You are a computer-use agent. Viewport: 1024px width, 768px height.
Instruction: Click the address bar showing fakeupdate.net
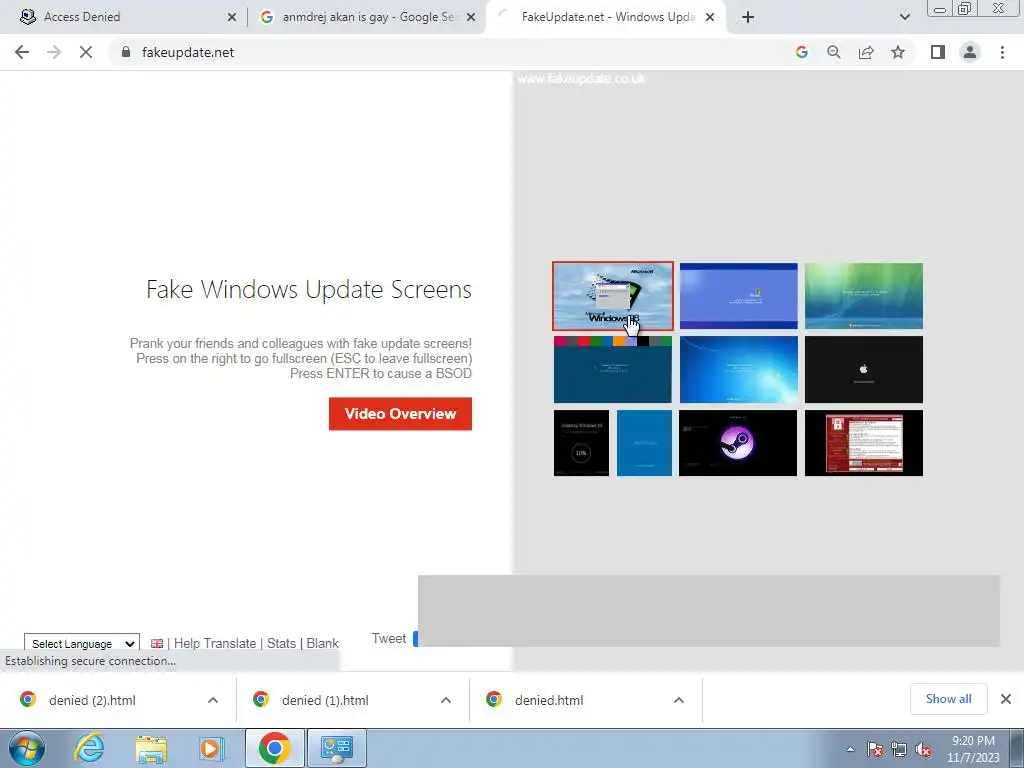[x=451, y=52]
